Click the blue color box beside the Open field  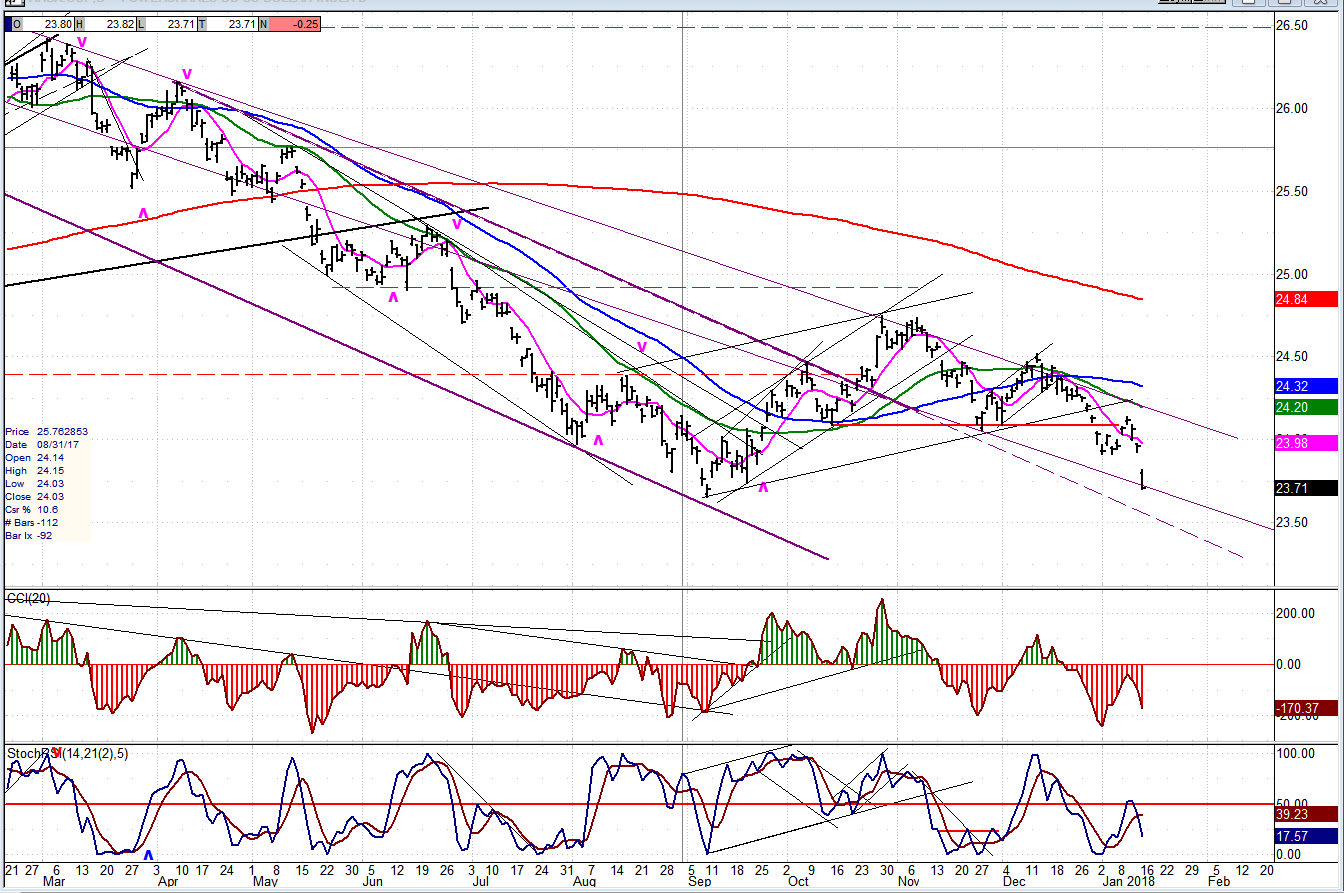coord(10,24)
